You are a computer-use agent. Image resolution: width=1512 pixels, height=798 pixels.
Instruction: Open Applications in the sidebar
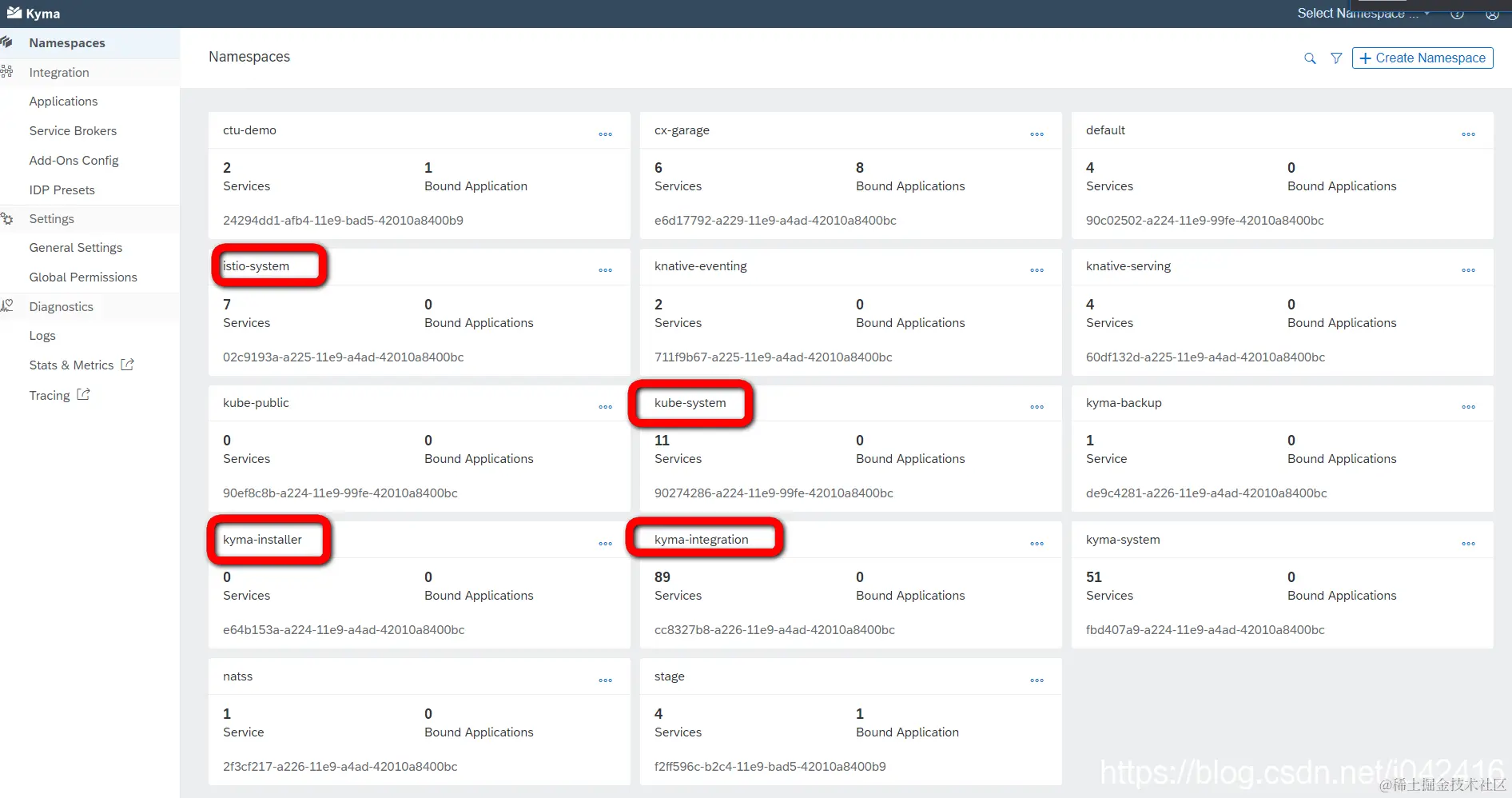click(x=63, y=102)
